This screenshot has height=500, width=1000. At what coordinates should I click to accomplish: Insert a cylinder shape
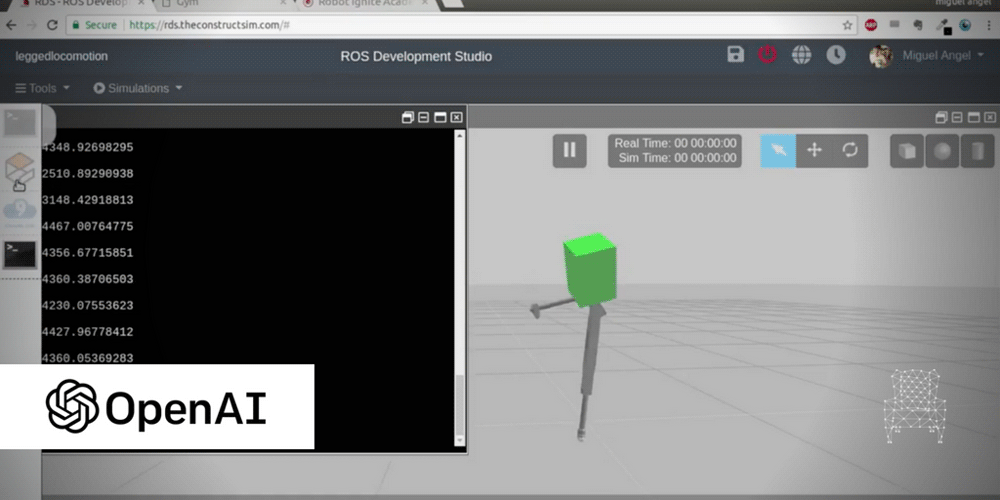point(977,151)
